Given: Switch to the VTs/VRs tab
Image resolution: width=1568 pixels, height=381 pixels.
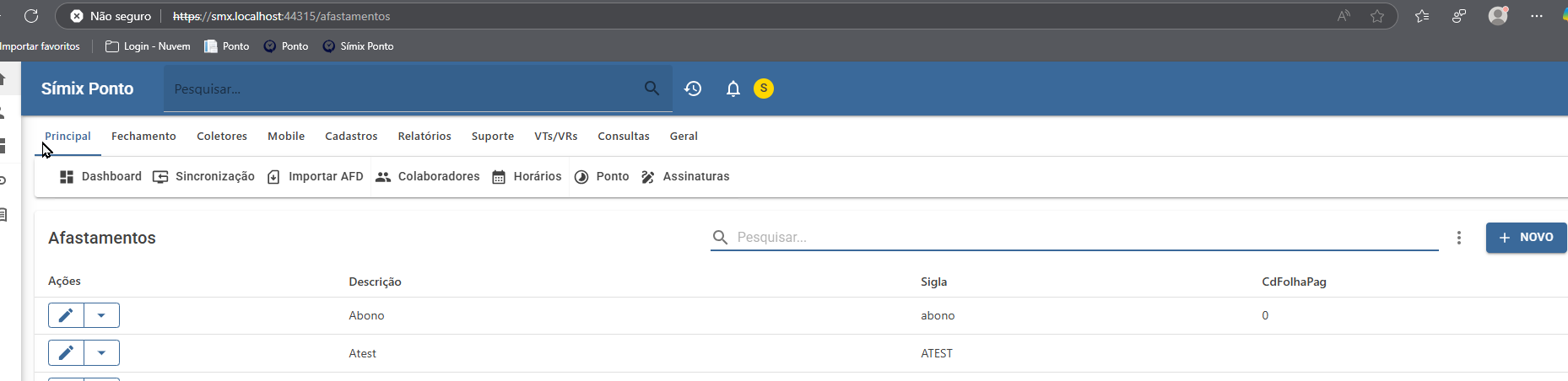Looking at the screenshot, I should click(x=556, y=136).
